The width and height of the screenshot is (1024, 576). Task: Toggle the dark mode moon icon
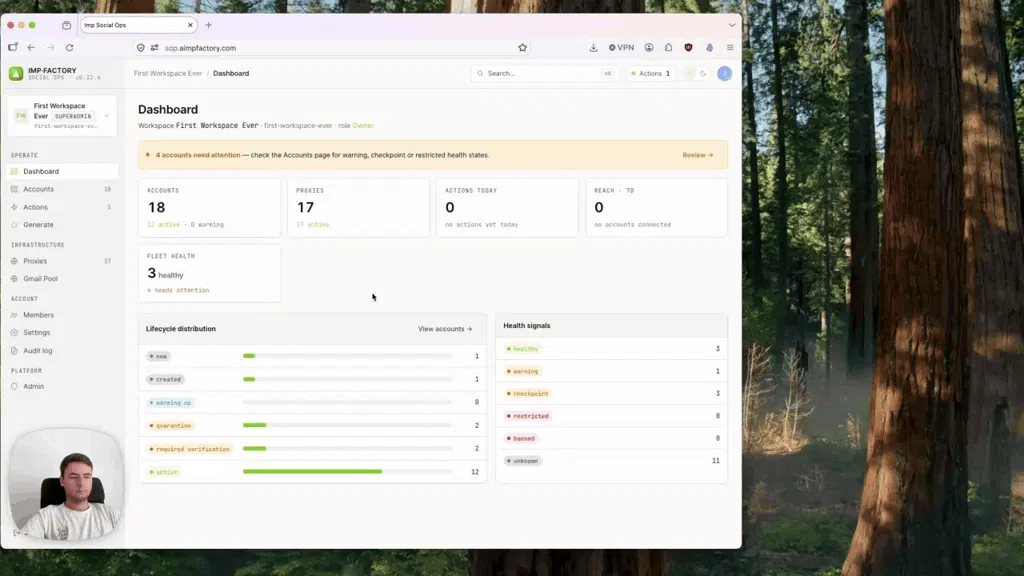(x=703, y=73)
